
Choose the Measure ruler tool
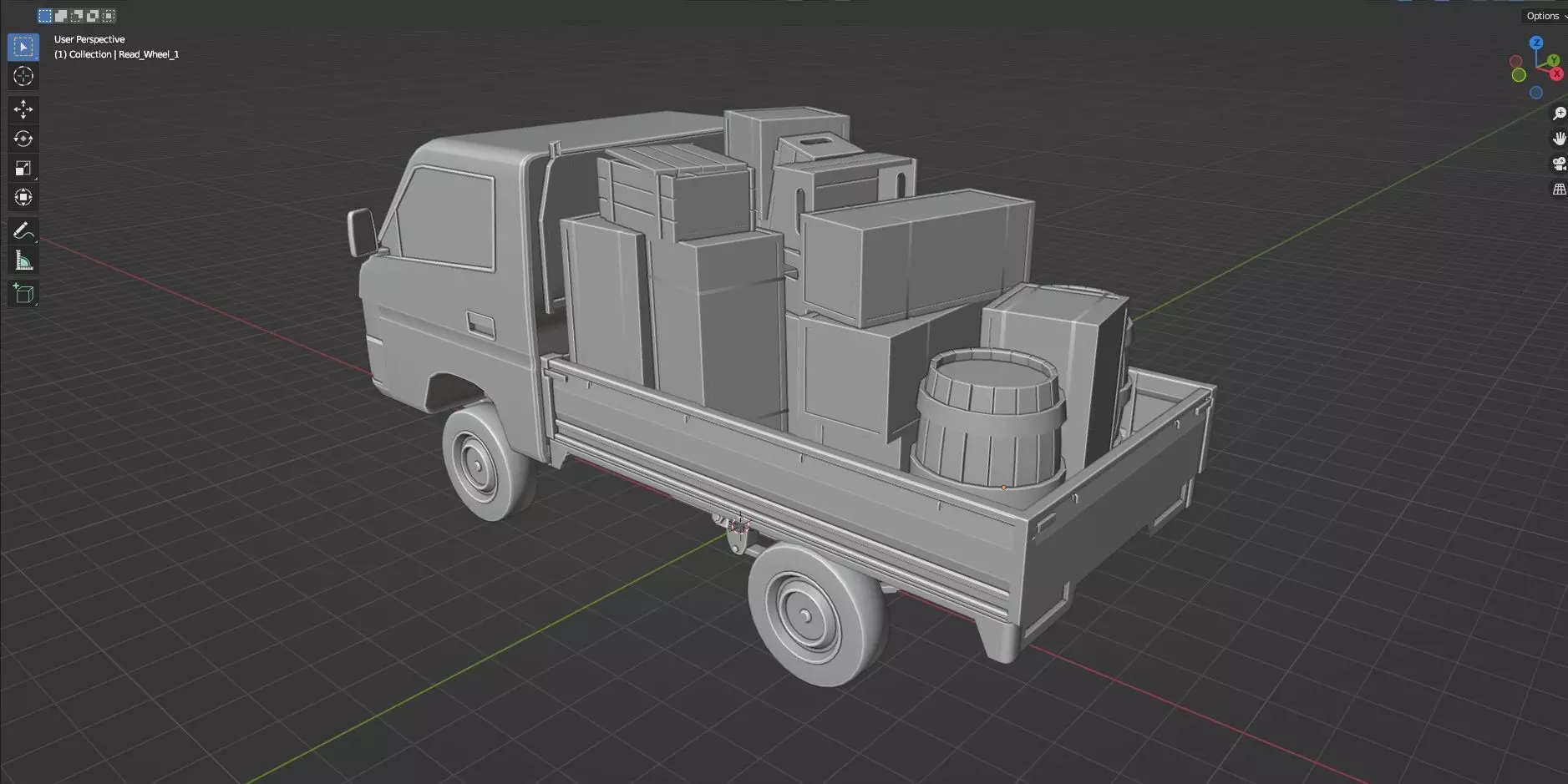coord(23,260)
